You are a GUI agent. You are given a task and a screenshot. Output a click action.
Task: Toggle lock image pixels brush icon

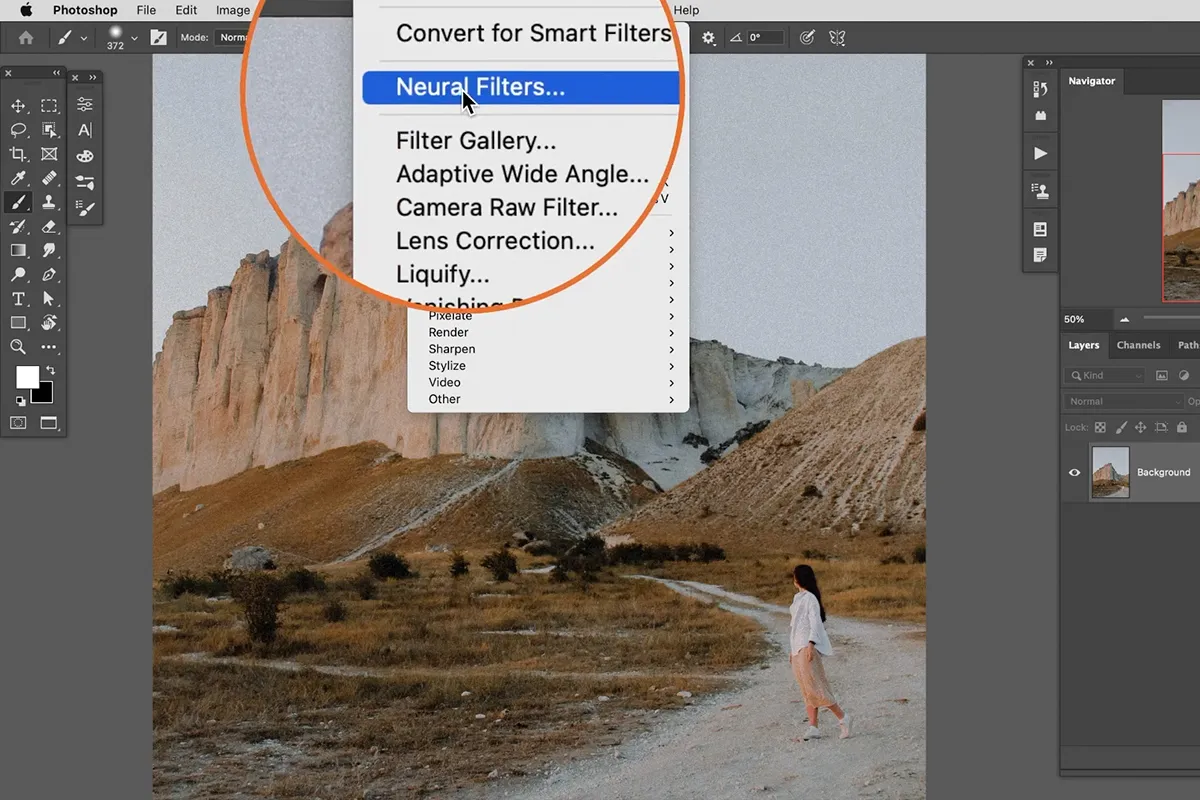1121,427
